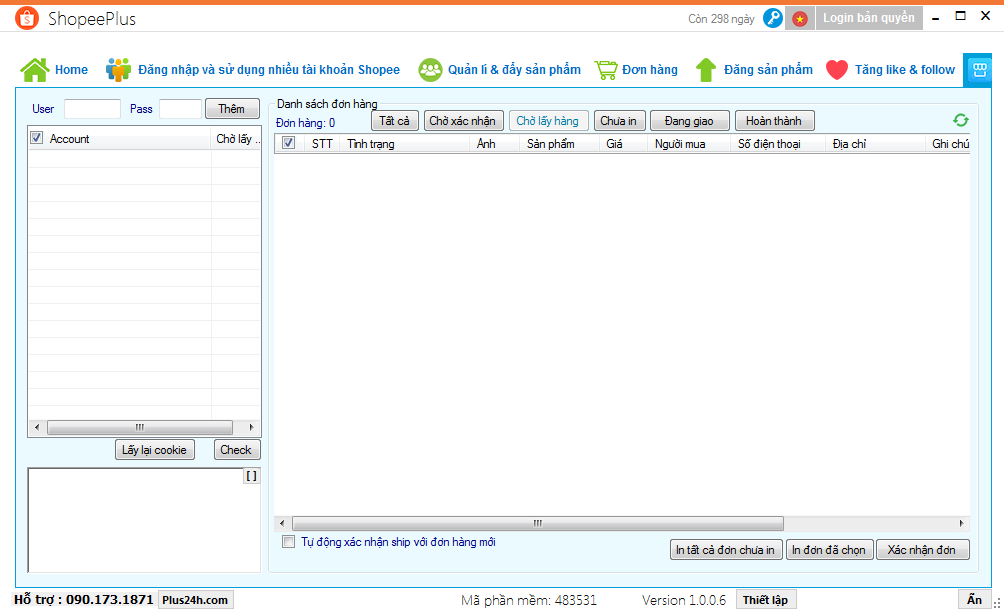Select the Hoàn thành order filter
Viewport: 1004px width, 612px height.
pyautogui.click(x=774, y=121)
